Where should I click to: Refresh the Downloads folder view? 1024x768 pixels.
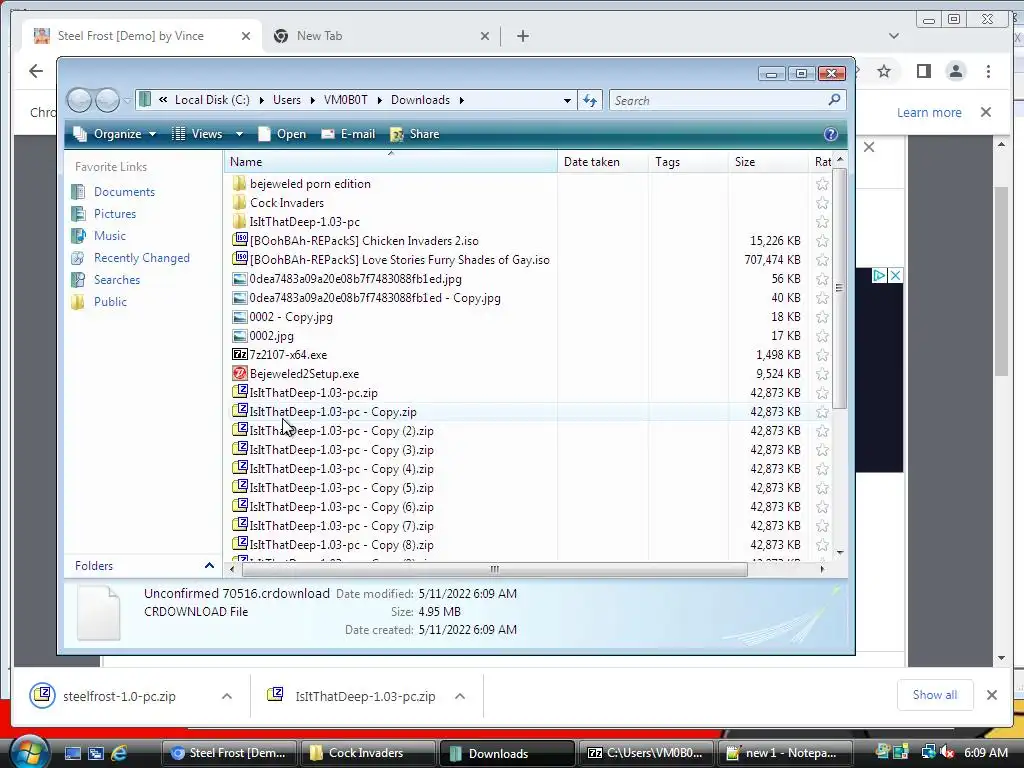(590, 100)
